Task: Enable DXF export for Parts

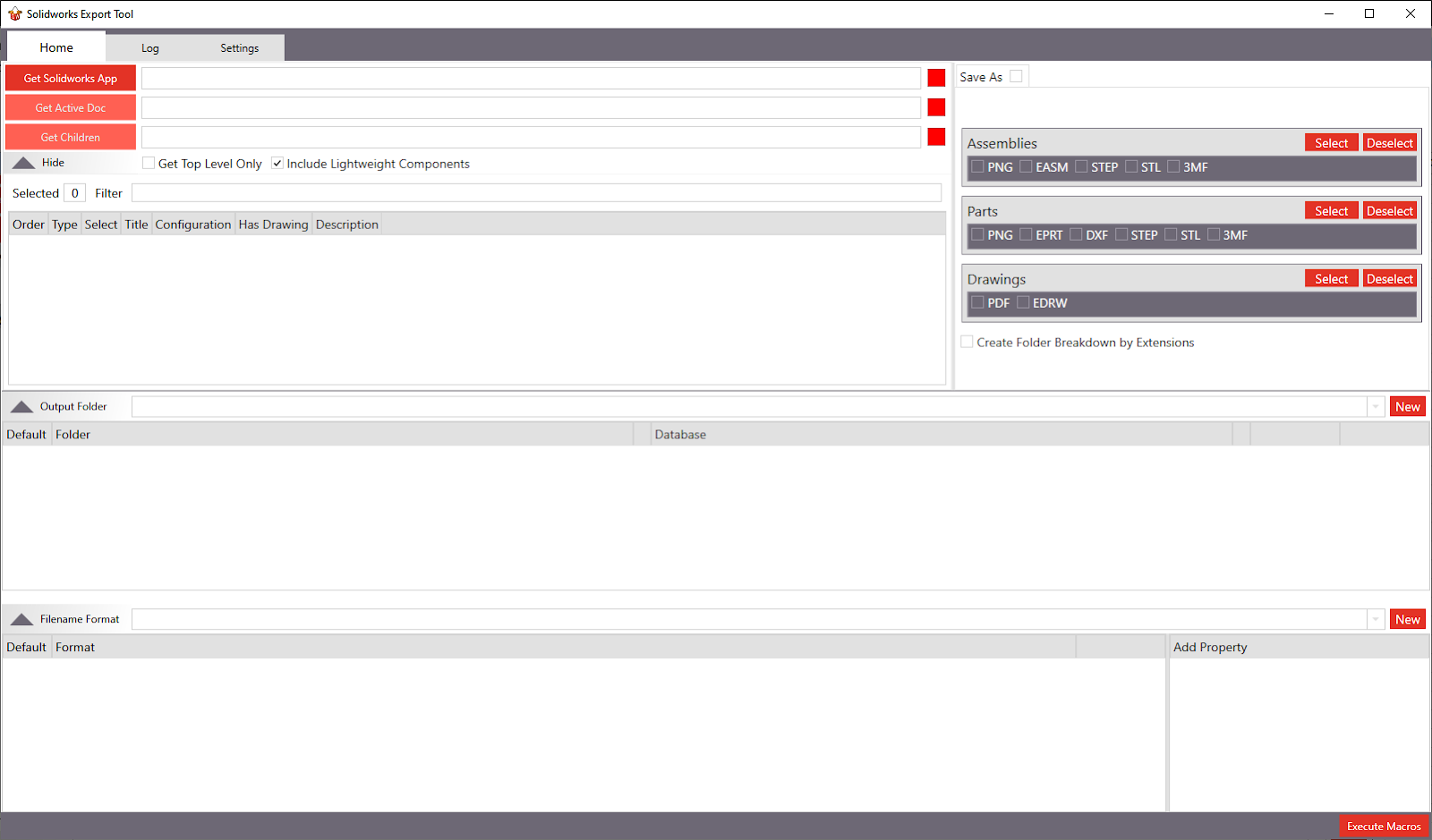Action: [1076, 235]
